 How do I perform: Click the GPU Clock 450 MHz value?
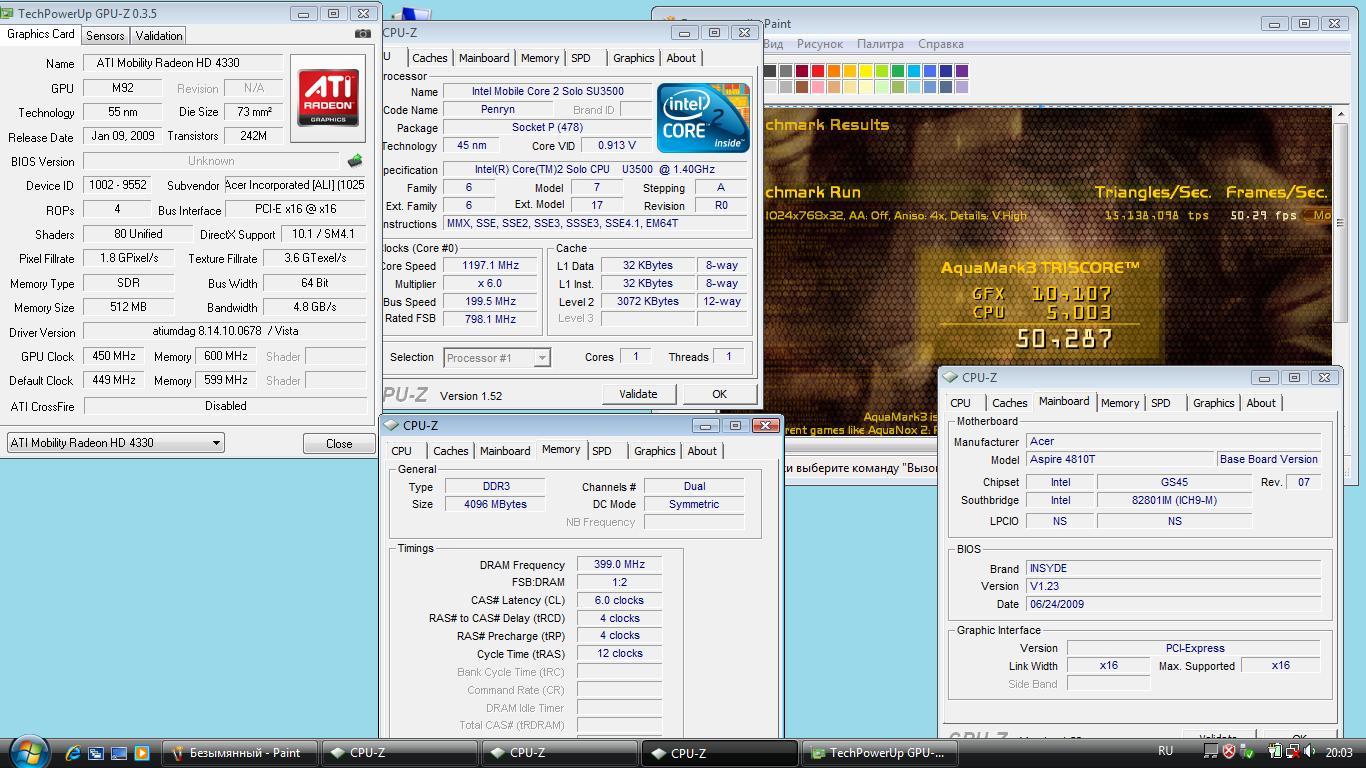click(114, 356)
